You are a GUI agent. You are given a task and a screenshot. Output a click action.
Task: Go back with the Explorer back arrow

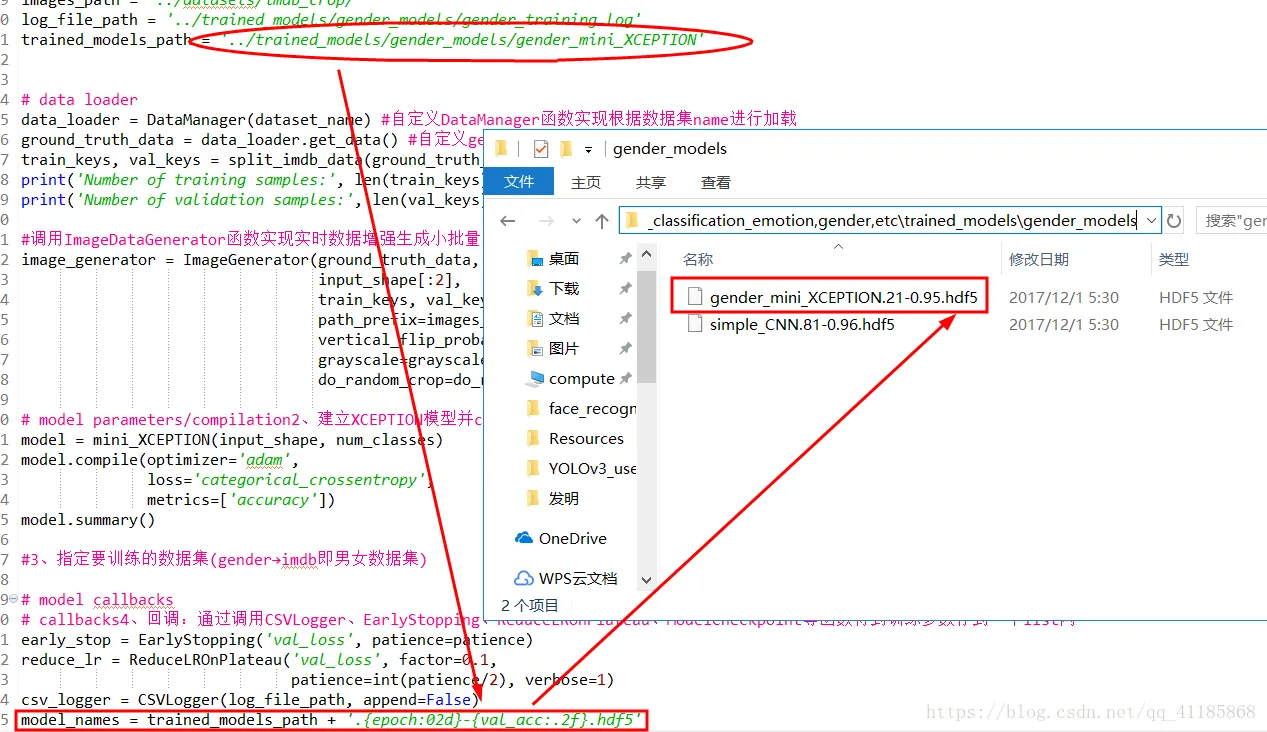click(508, 221)
